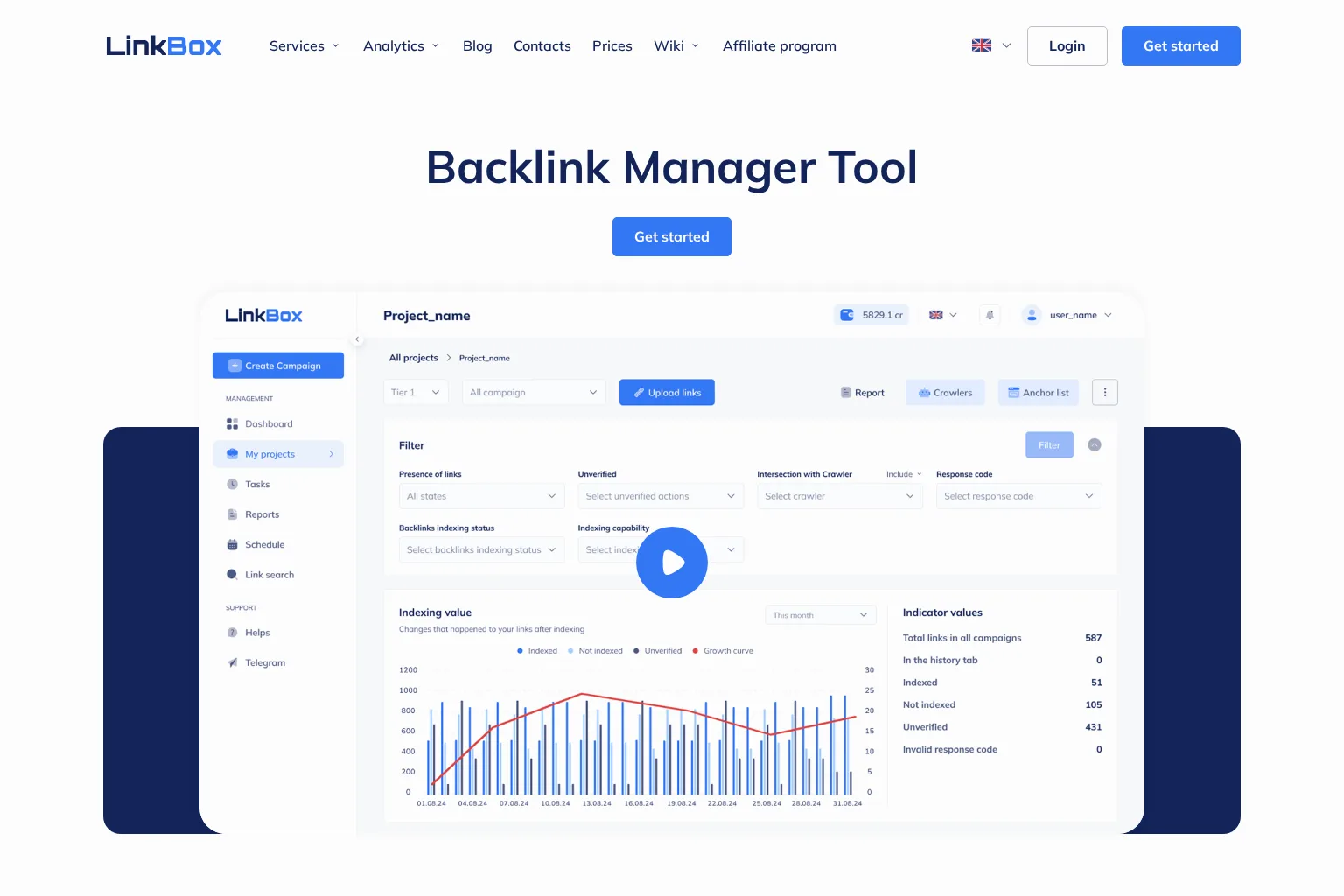This screenshot has width=1344, height=896.
Task: Open the Analytics dropdown menu
Action: (402, 45)
